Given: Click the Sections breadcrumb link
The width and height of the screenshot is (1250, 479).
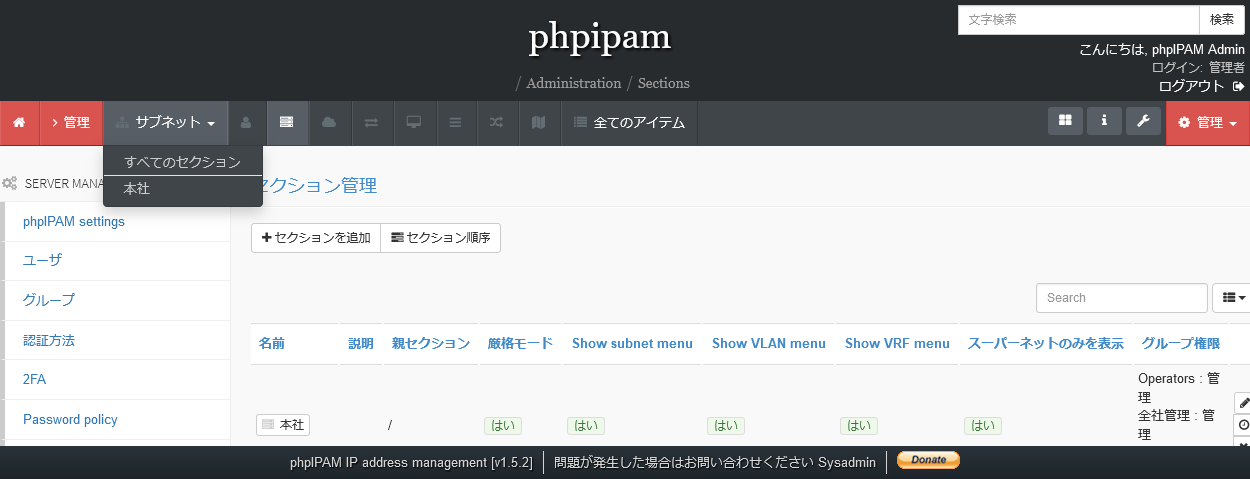Looking at the screenshot, I should 663,83.
